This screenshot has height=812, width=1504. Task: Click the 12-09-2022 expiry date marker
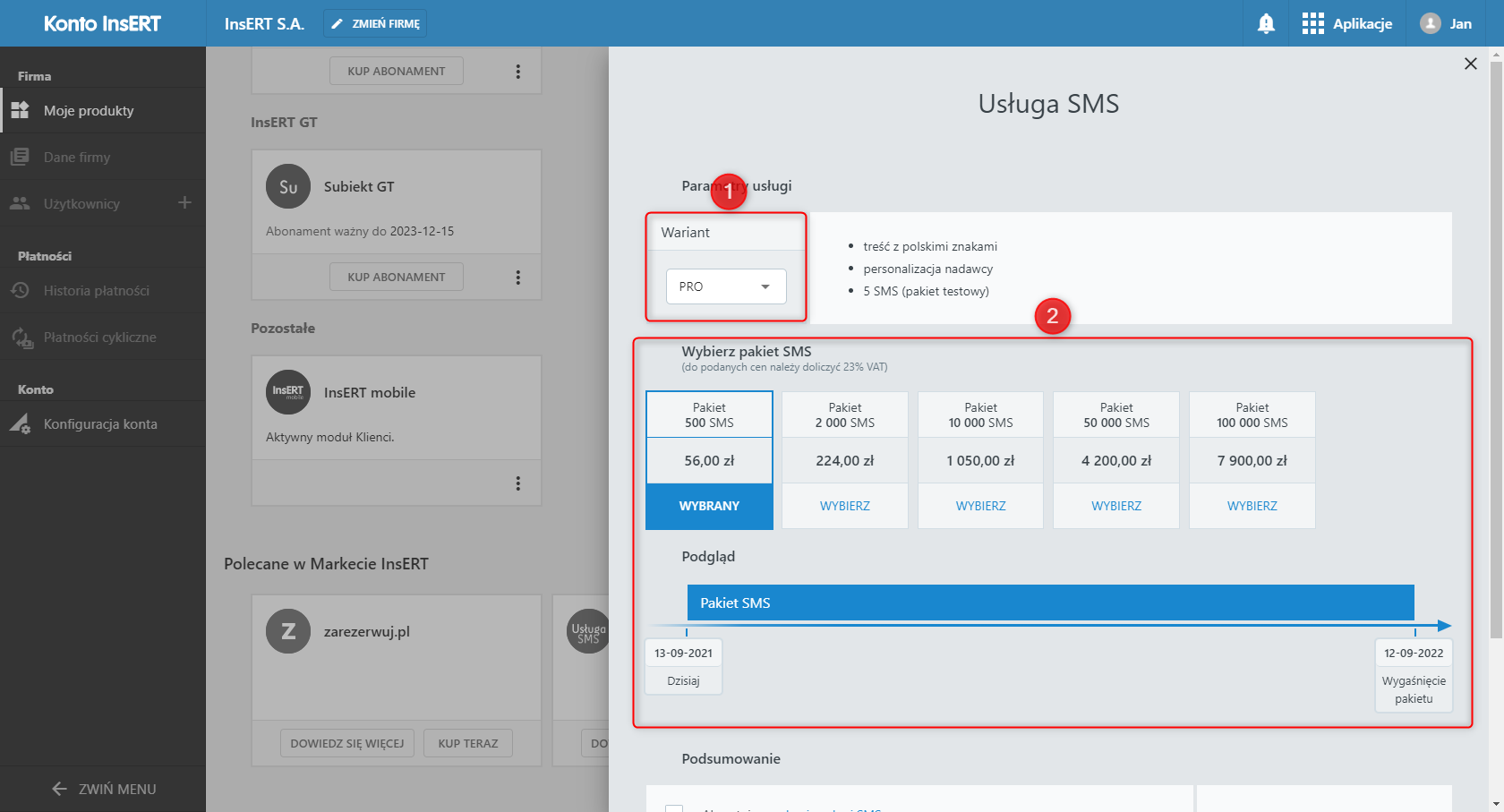[x=1414, y=675]
